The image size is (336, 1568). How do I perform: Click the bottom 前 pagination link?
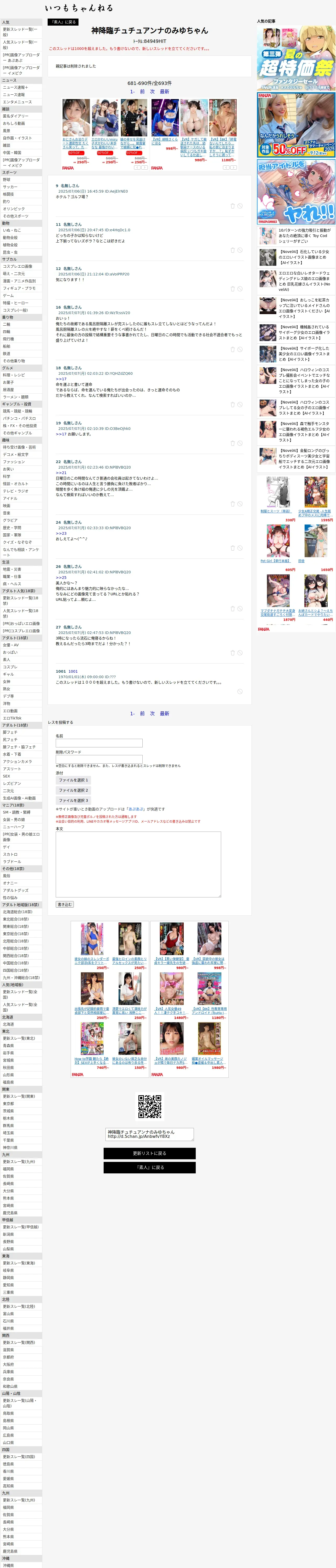click(x=143, y=713)
